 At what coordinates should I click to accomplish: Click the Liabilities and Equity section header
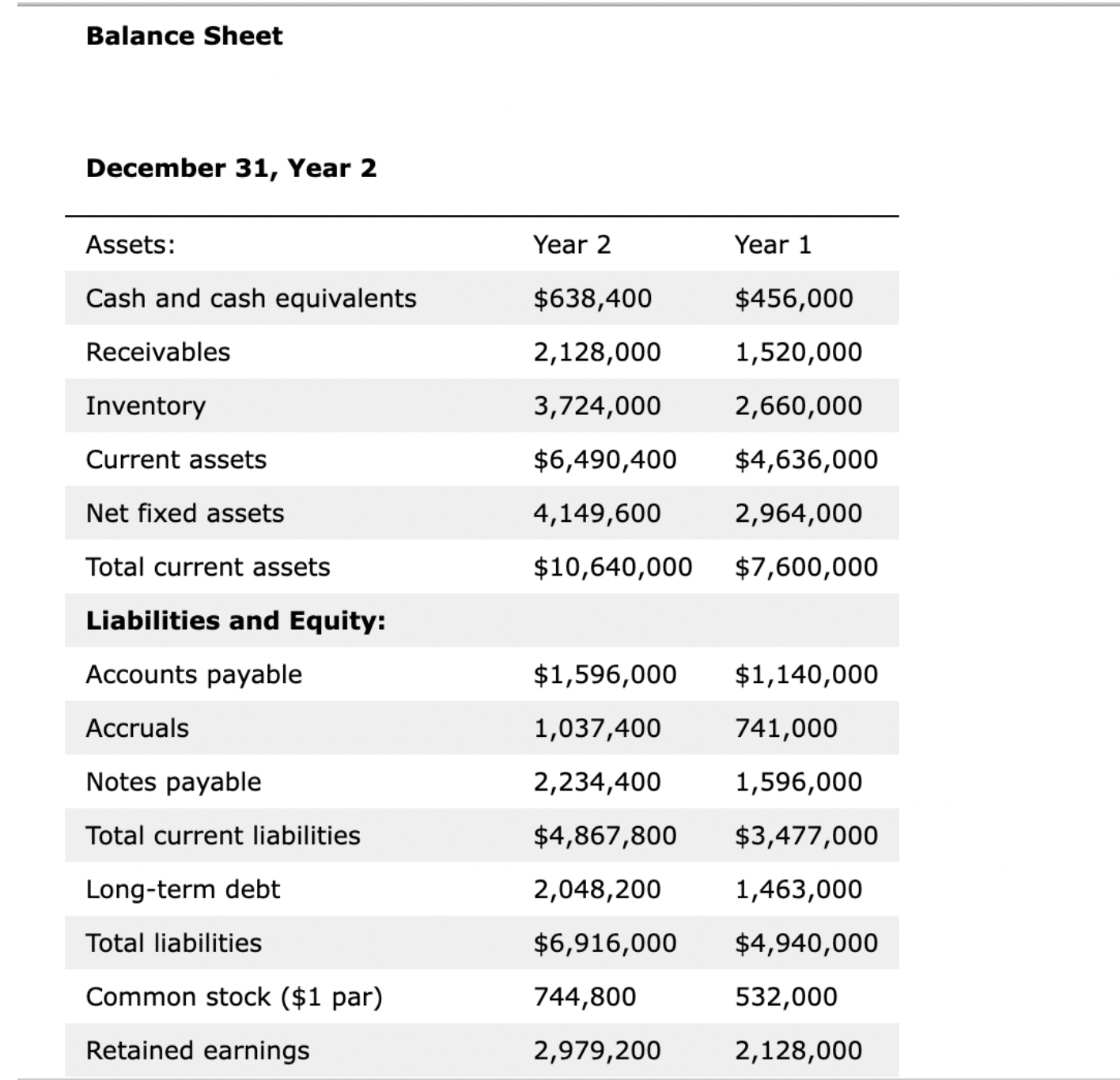click(x=236, y=621)
